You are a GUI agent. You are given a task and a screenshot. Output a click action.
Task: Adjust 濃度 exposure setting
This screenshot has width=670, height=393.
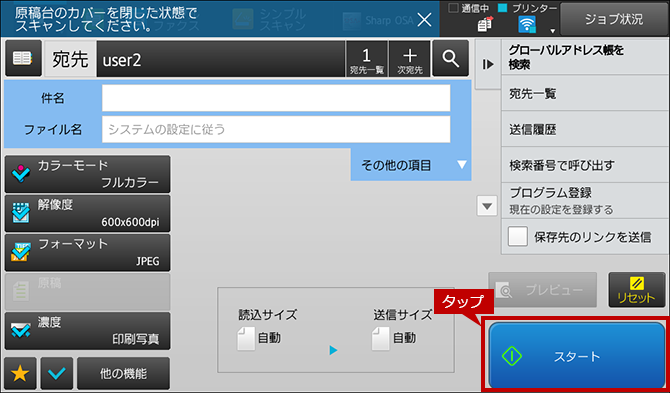pyautogui.click(x=88, y=331)
